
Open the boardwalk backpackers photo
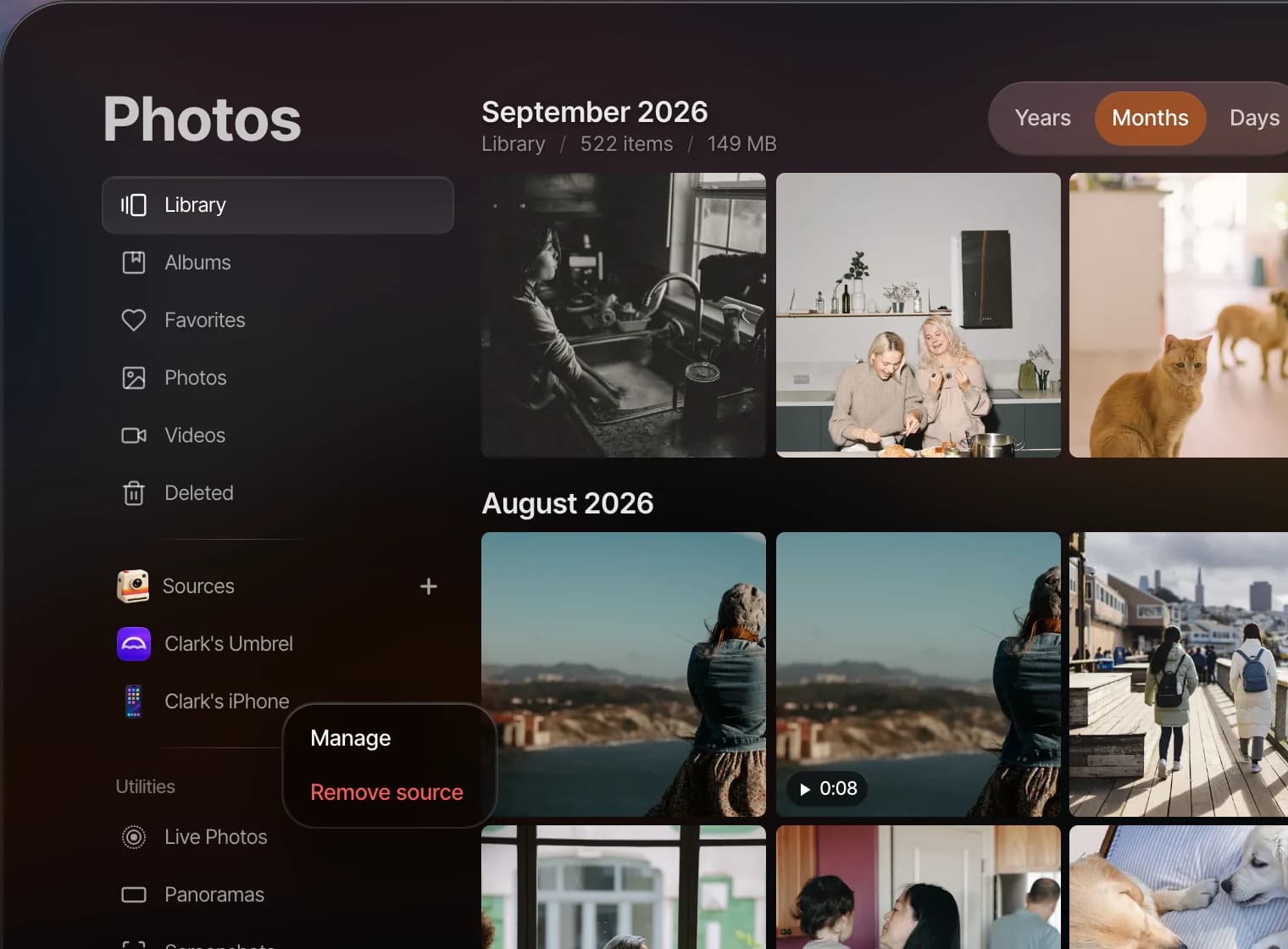(x=1179, y=674)
